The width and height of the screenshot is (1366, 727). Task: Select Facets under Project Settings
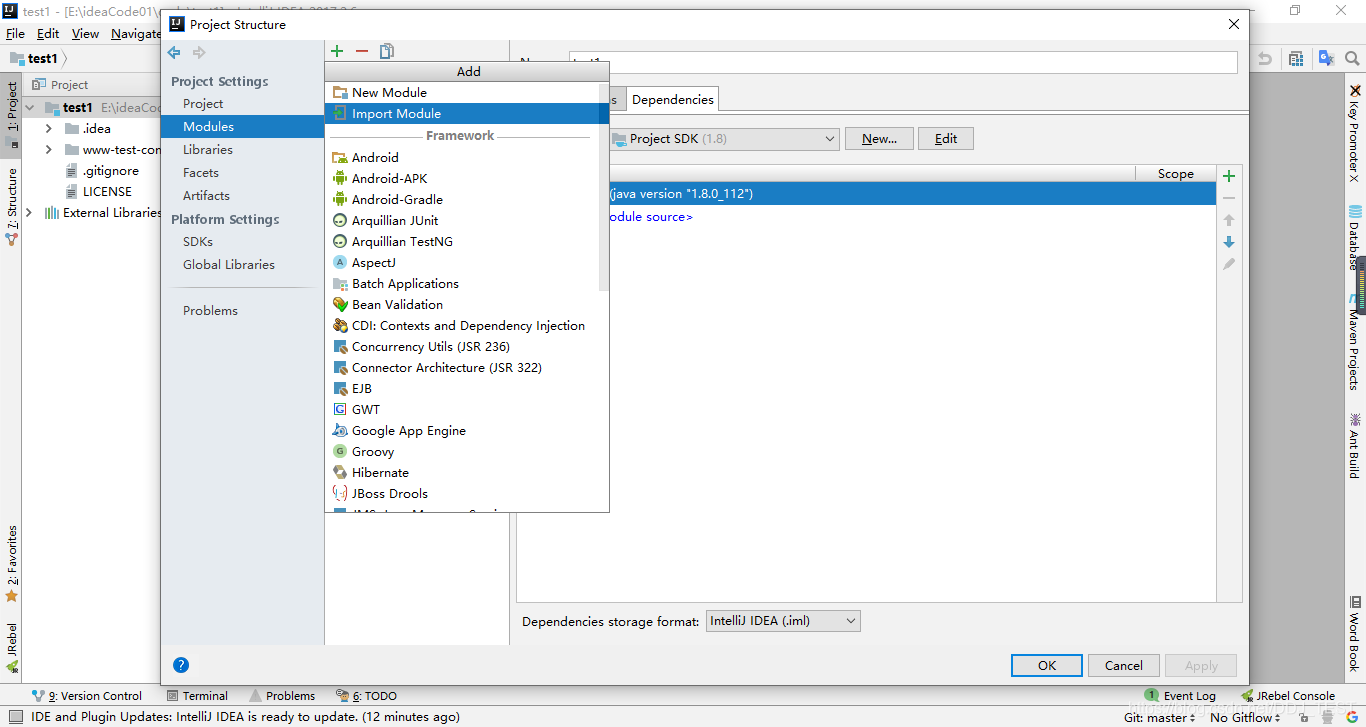click(x=201, y=172)
